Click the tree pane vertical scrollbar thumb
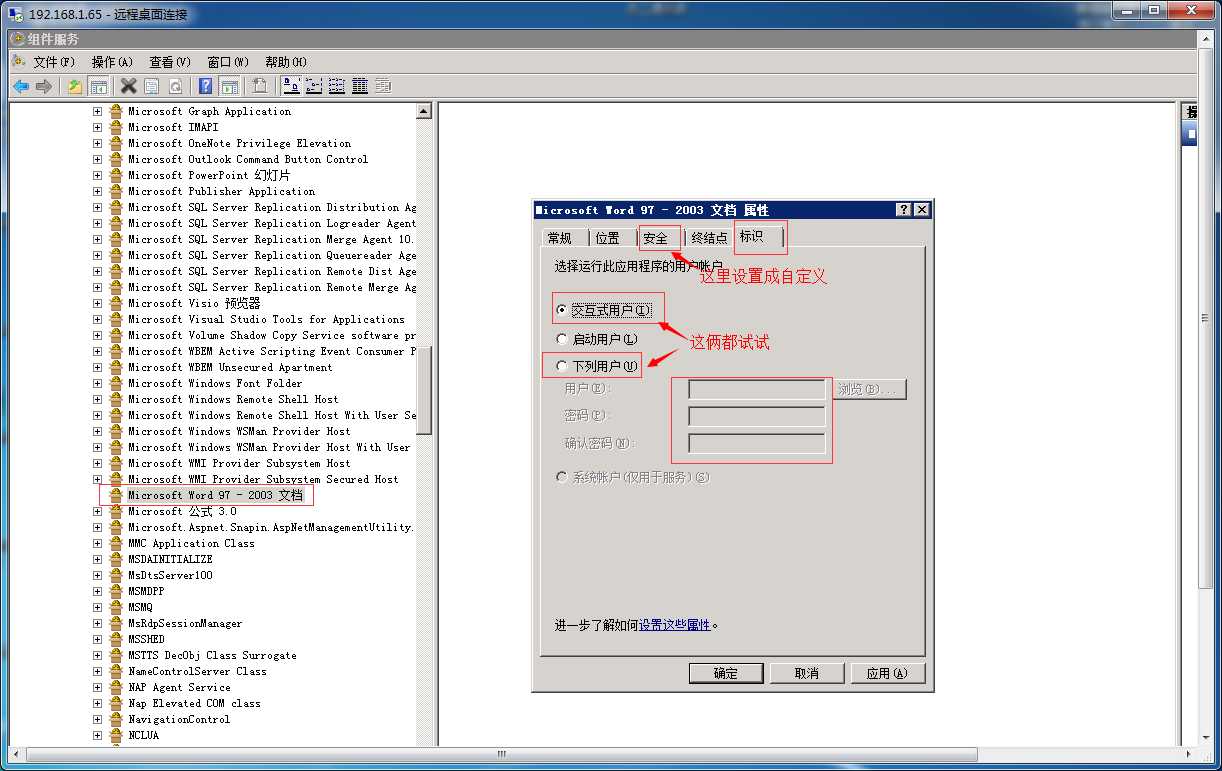 424,390
